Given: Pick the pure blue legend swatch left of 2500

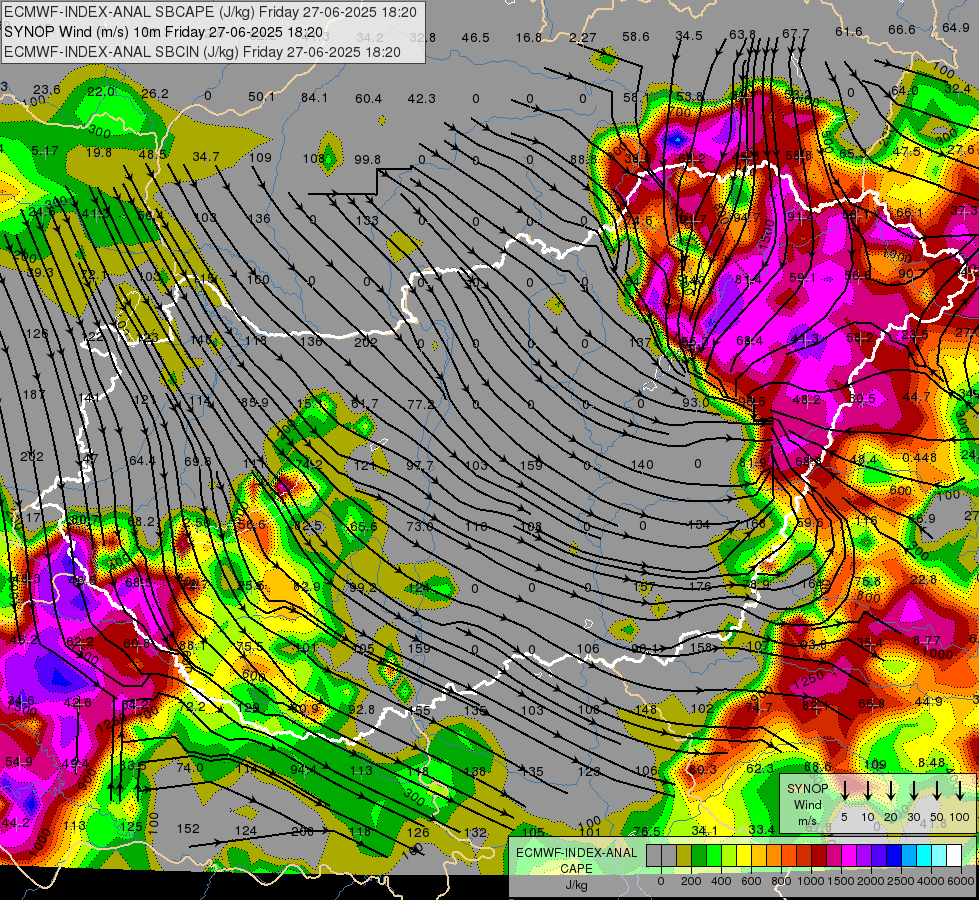Looking at the screenshot, I should click(x=894, y=855).
